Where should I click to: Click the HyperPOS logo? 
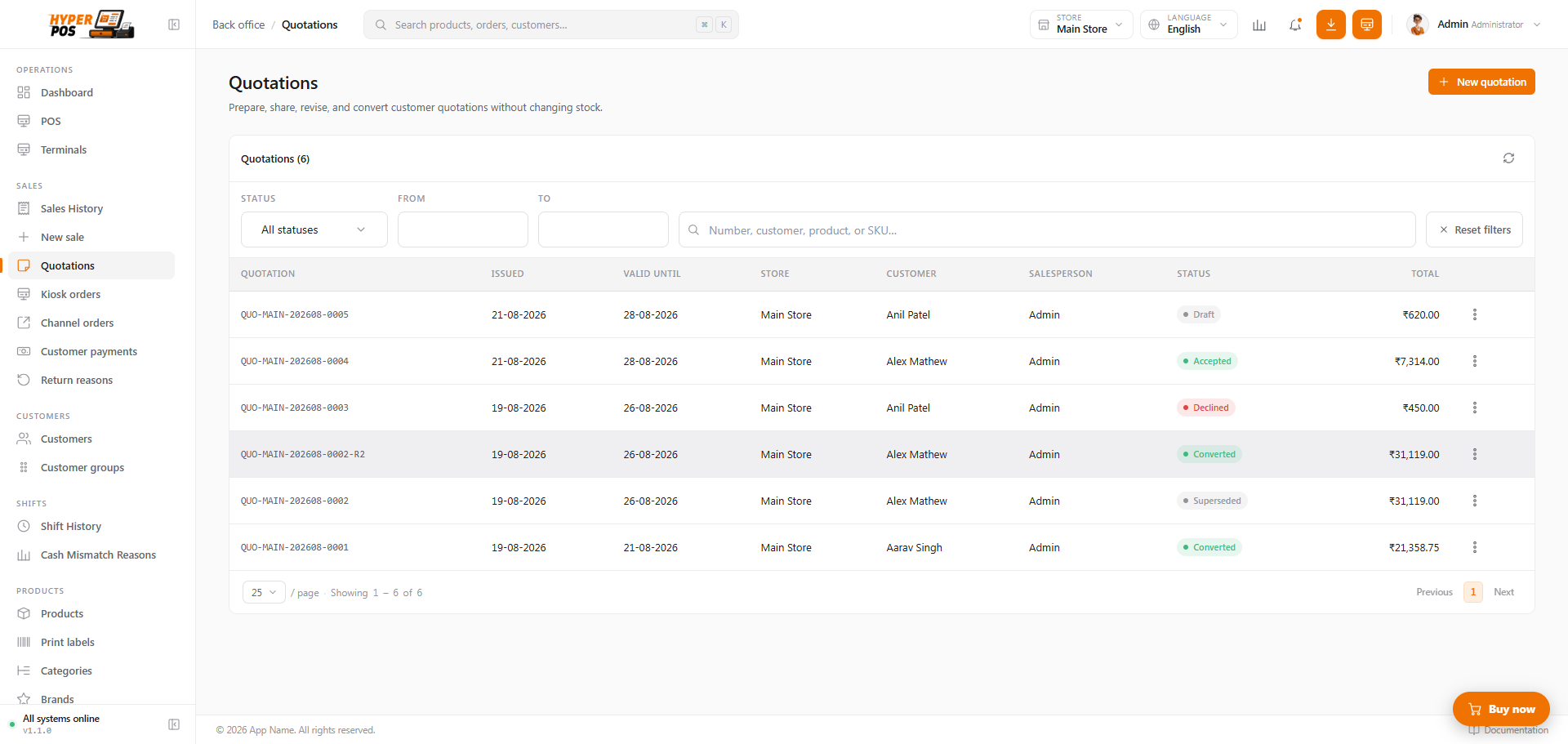91,25
